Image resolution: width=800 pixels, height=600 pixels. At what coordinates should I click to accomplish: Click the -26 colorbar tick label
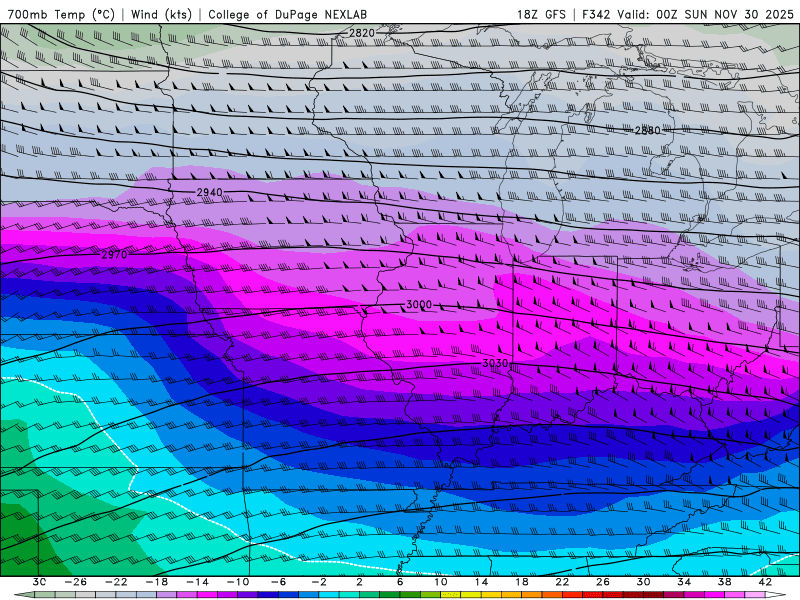coord(76,582)
